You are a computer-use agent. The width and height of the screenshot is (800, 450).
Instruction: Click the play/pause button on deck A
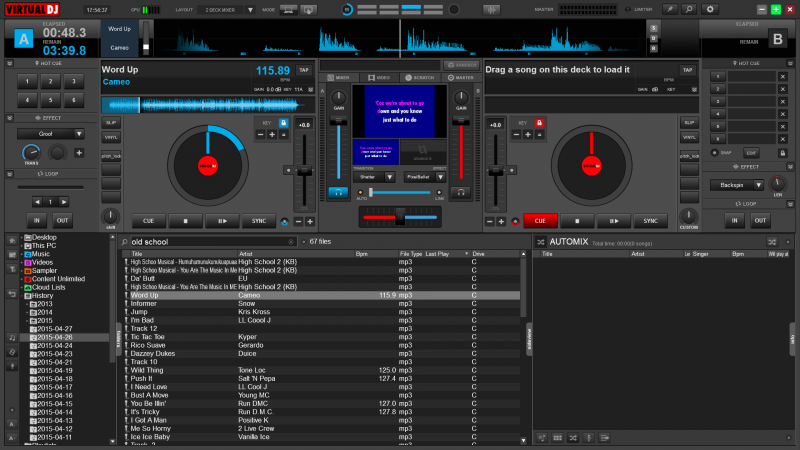(x=222, y=221)
